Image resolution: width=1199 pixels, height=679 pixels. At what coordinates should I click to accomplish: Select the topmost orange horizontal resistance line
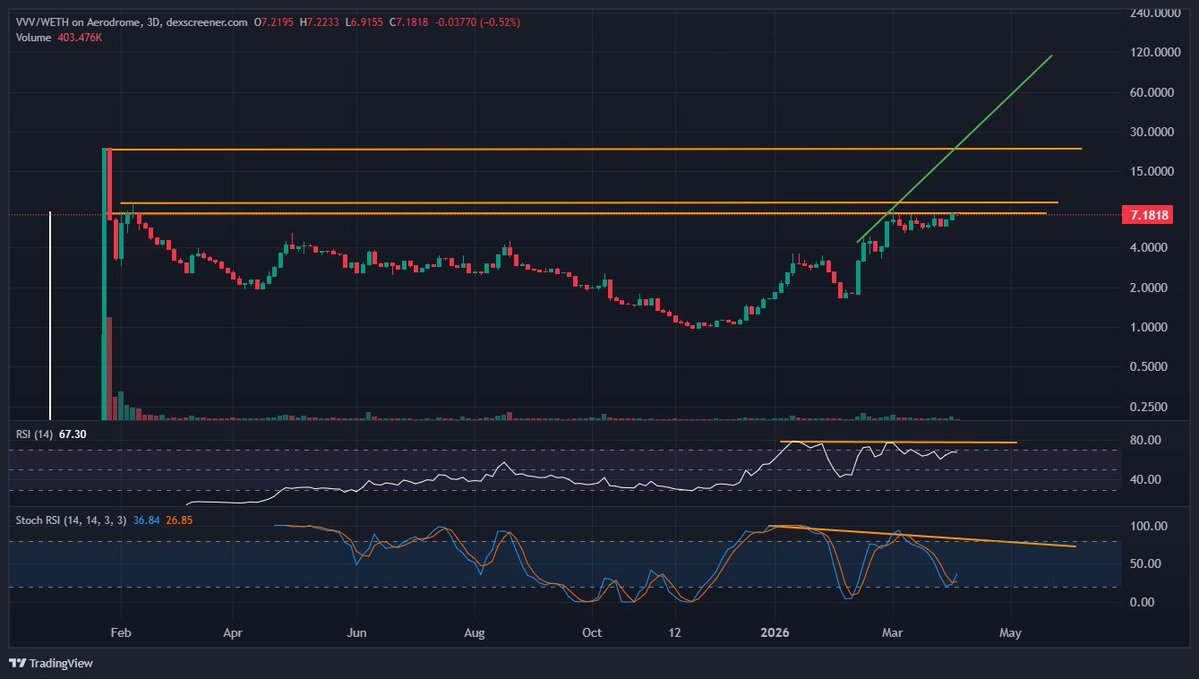[600, 149]
